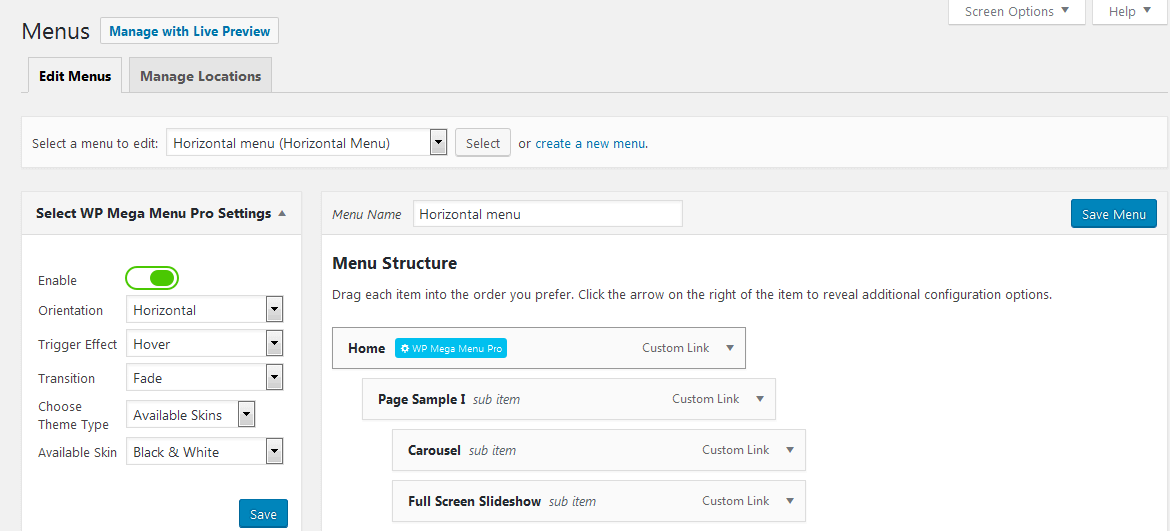Click into the Menu Name field
1170x531 pixels.
(548, 214)
